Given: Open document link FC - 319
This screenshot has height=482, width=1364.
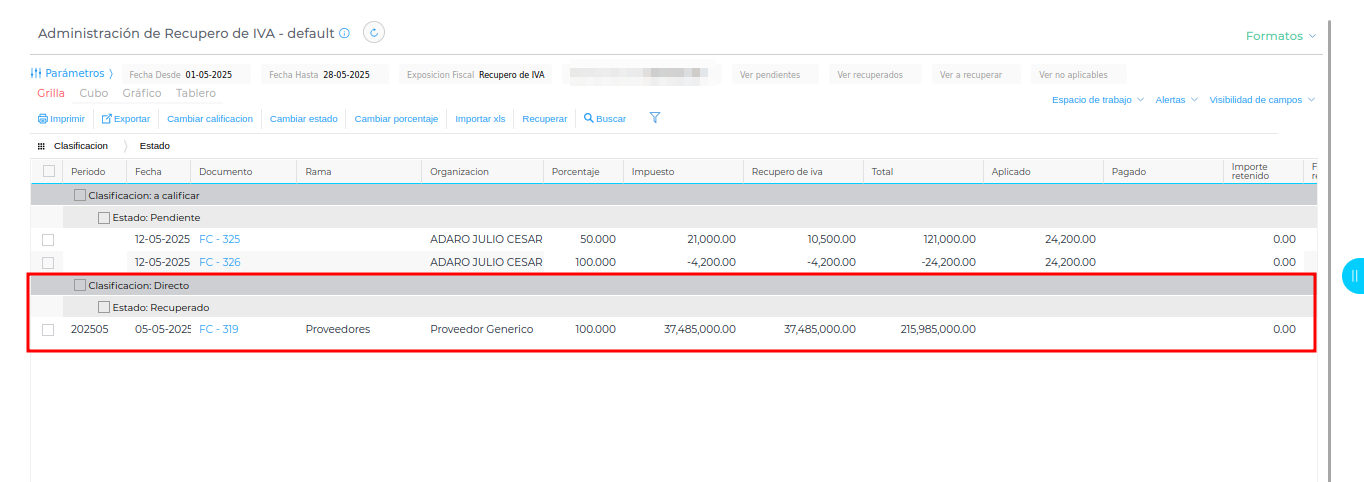Looking at the screenshot, I should tap(219, 329).
